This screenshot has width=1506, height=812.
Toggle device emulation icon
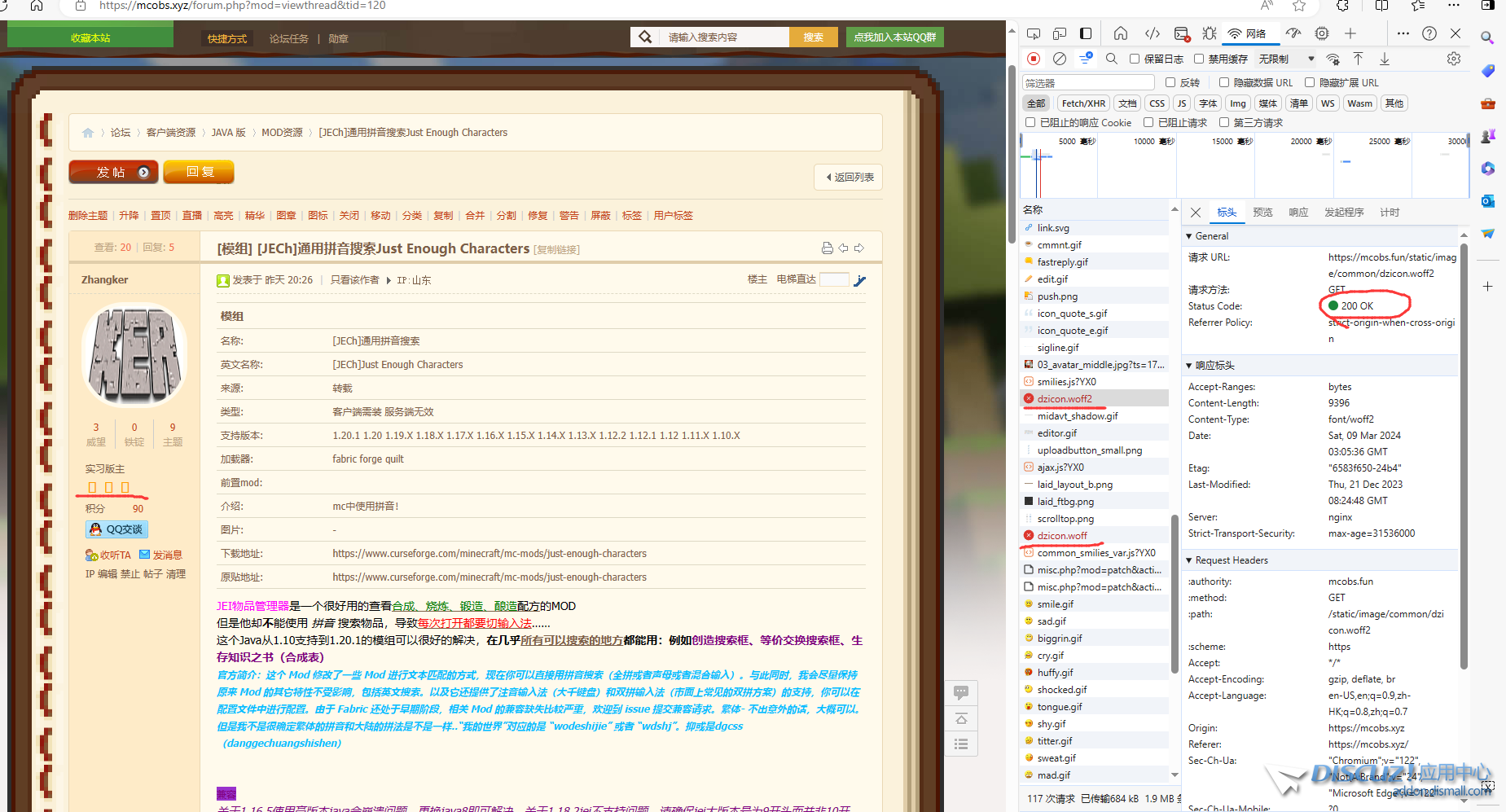pos(1060,33)
